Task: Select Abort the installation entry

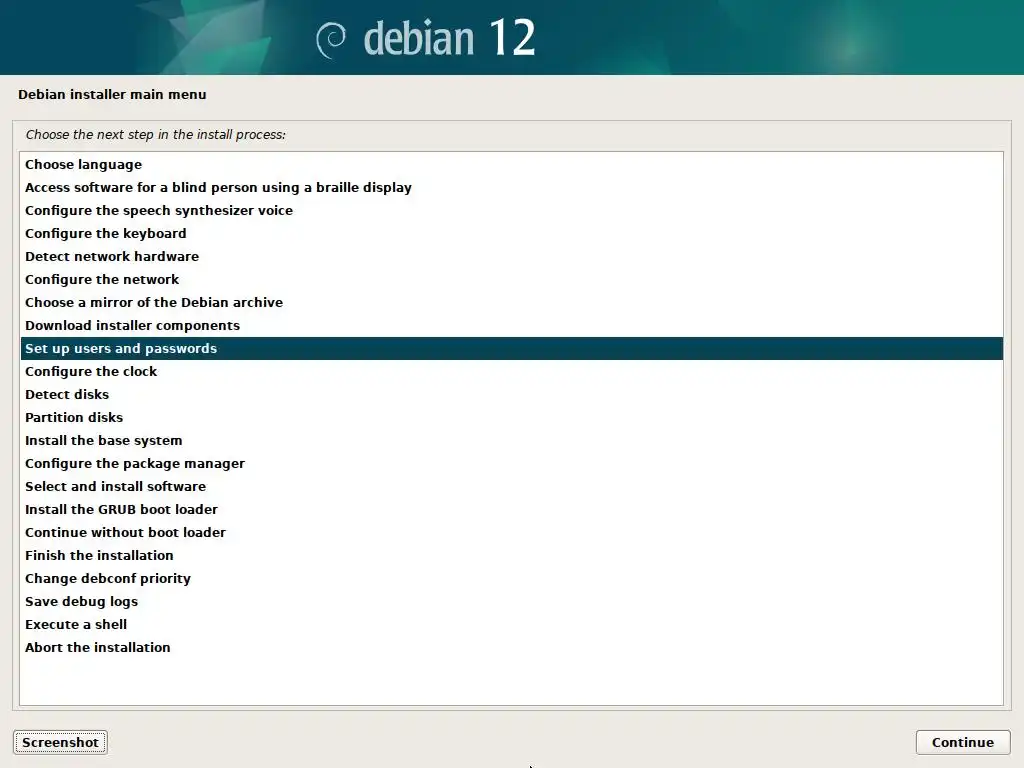Action: (x=511, y=647)
